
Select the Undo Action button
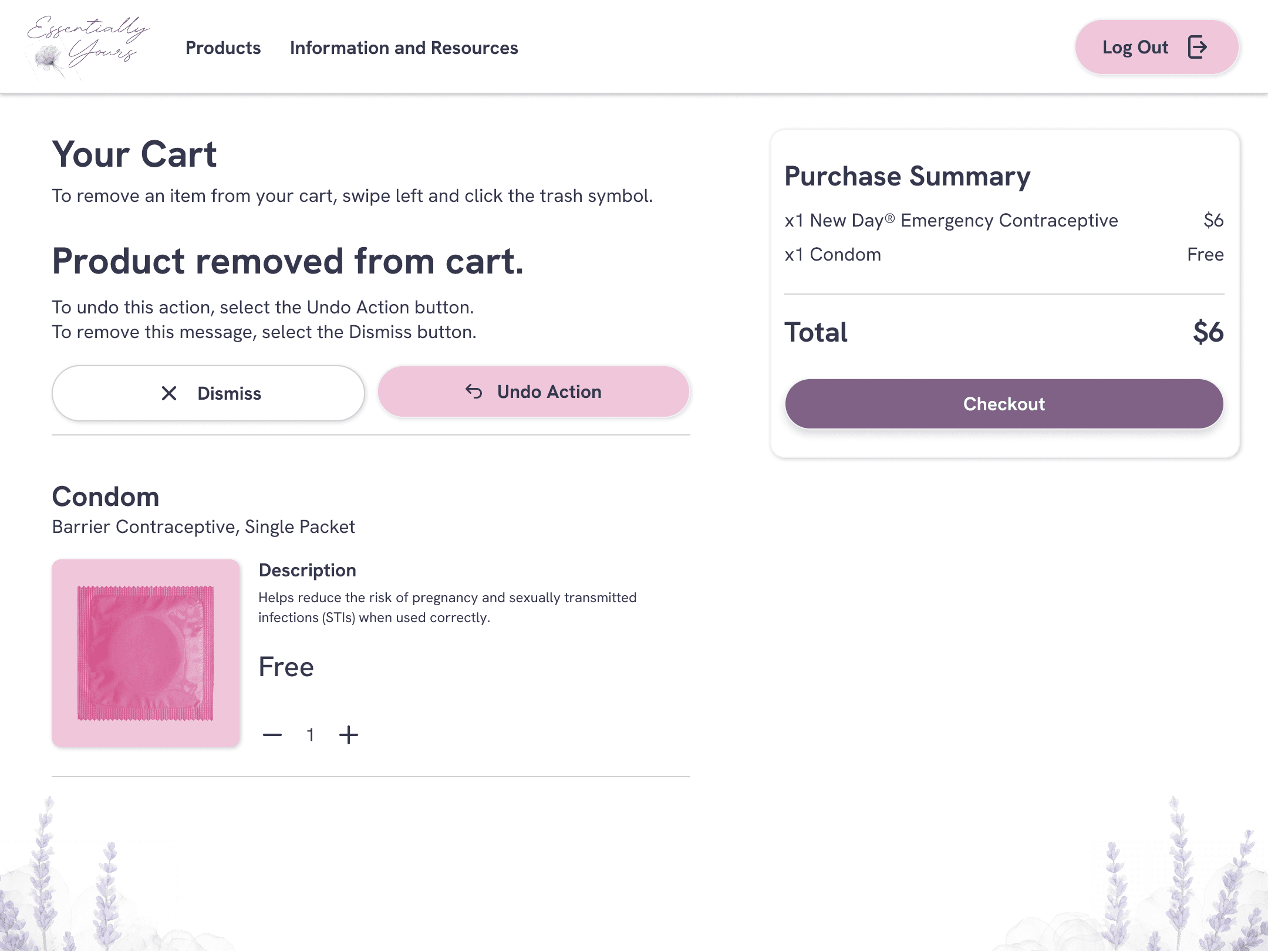pyautogui.click(x=534, y=391)
